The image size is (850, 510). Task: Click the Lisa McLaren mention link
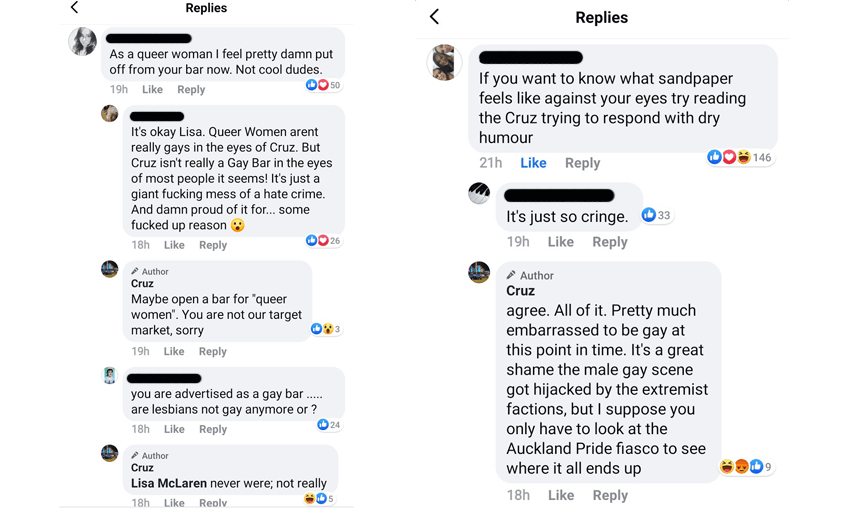(x=169, y=484)
